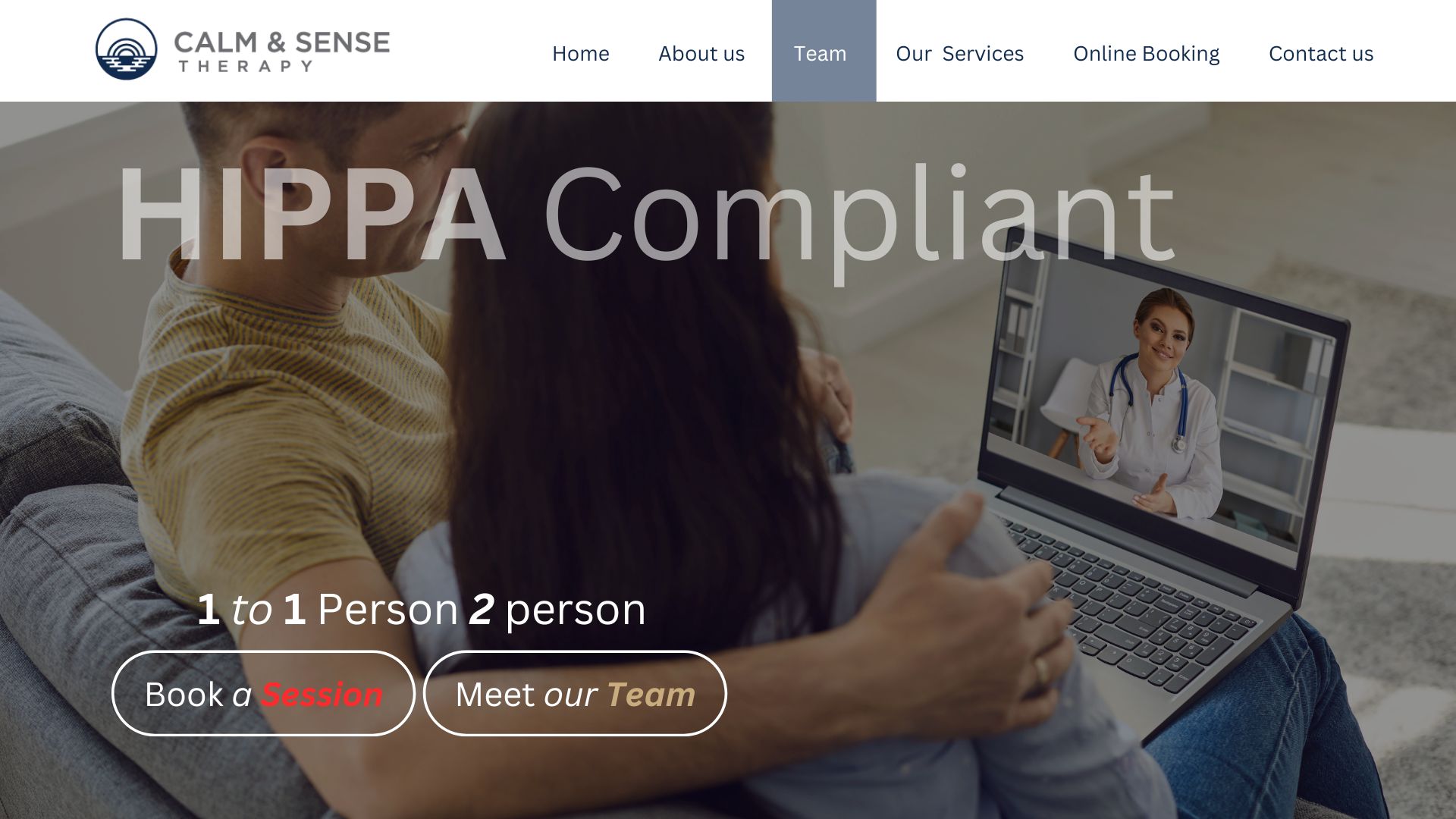Navigate to Online Booking
This screenshot has width=1456, height=819.
(x=1146, y=54)
